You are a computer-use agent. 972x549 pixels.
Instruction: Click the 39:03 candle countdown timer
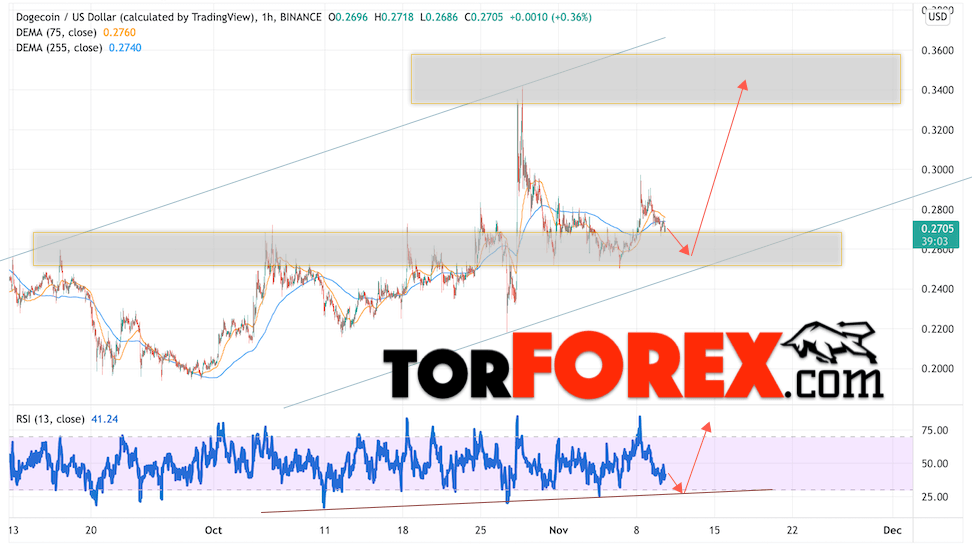935,241
